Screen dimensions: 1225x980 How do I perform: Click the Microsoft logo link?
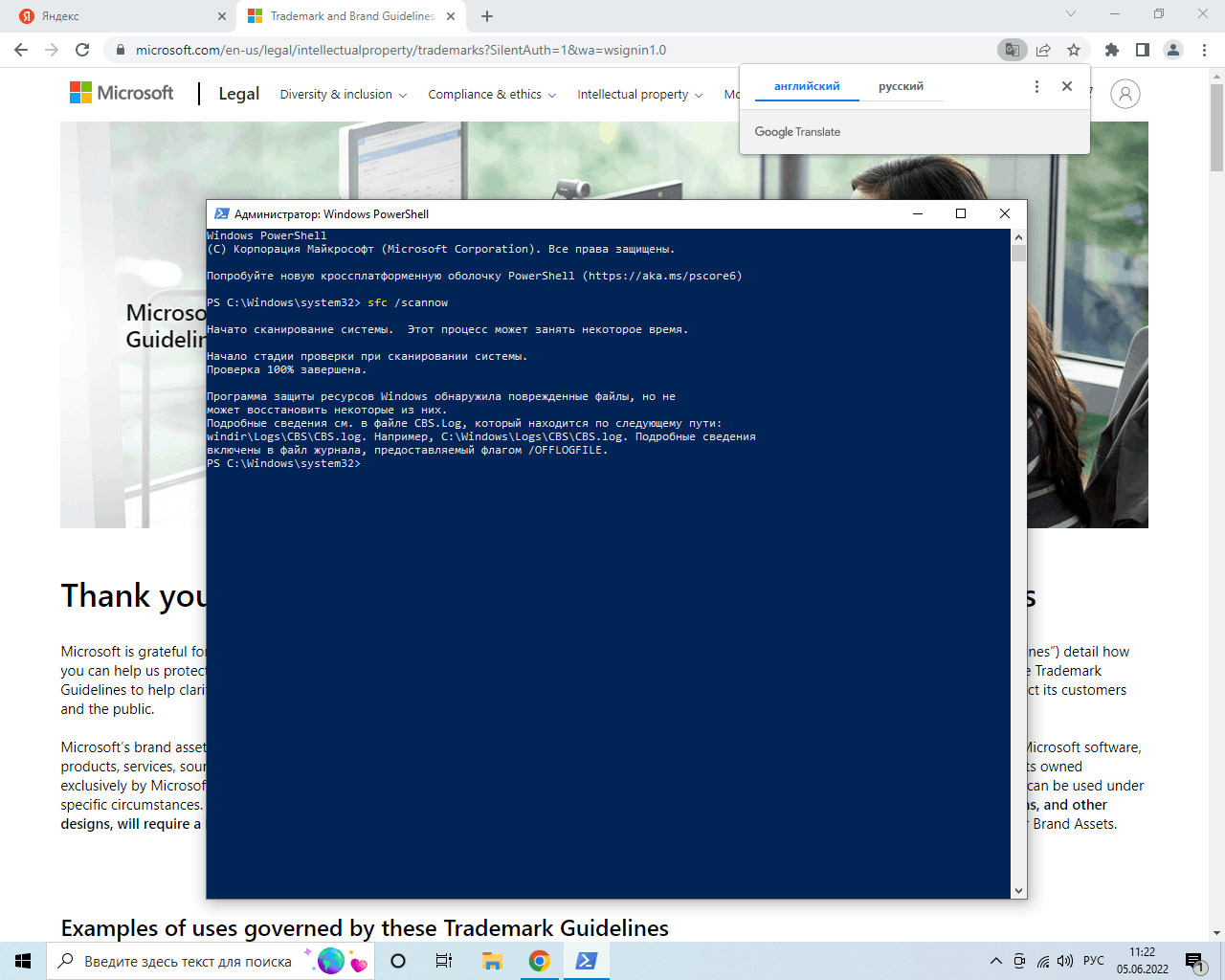pyautogui.click(x=122, y=93)
